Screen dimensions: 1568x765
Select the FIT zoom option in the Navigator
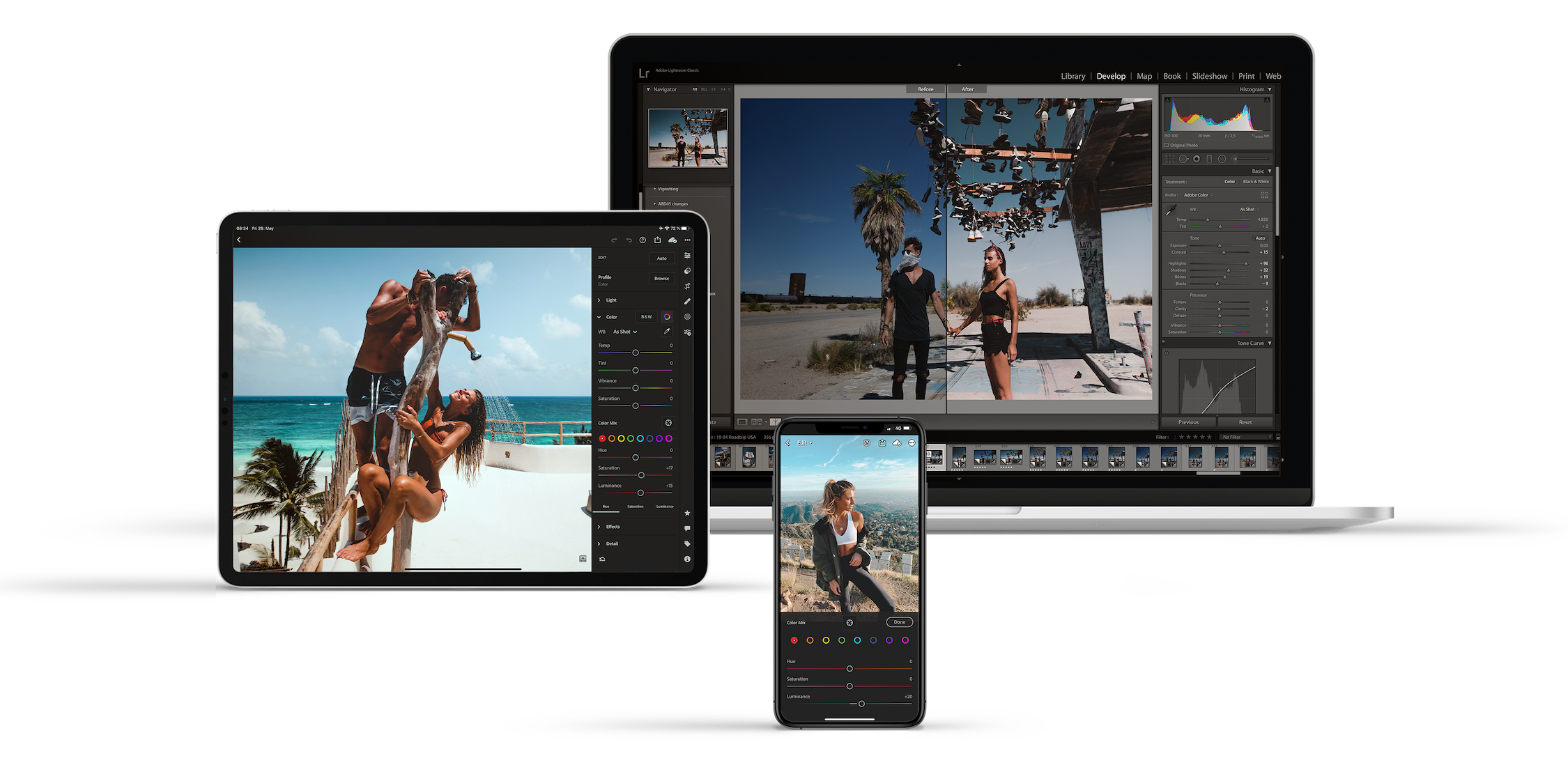tap(695, 89)
